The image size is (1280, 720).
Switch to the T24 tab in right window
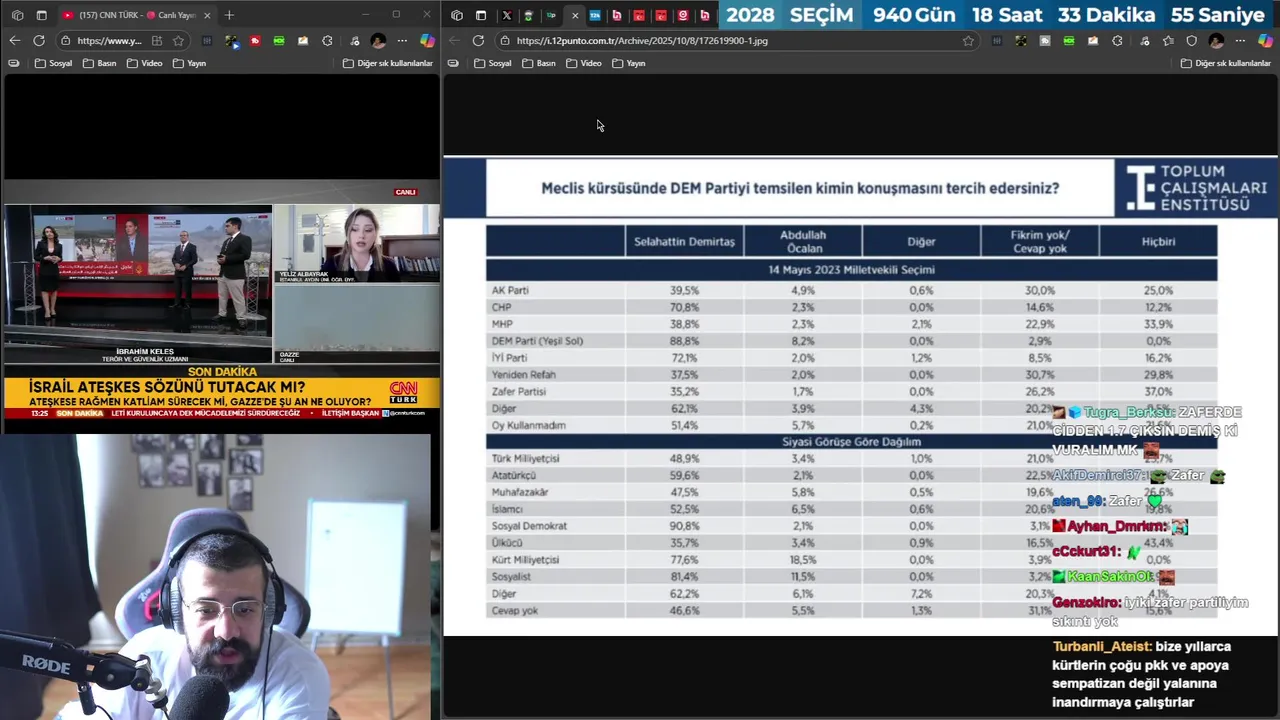[595, 15]
